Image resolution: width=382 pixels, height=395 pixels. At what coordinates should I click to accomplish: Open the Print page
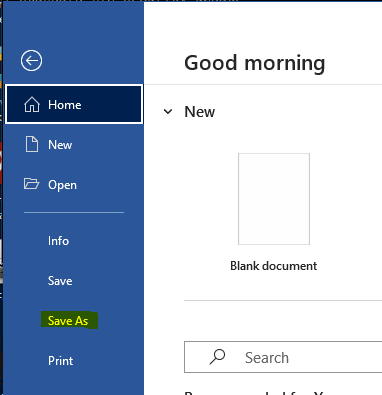(x=60, y=361)
